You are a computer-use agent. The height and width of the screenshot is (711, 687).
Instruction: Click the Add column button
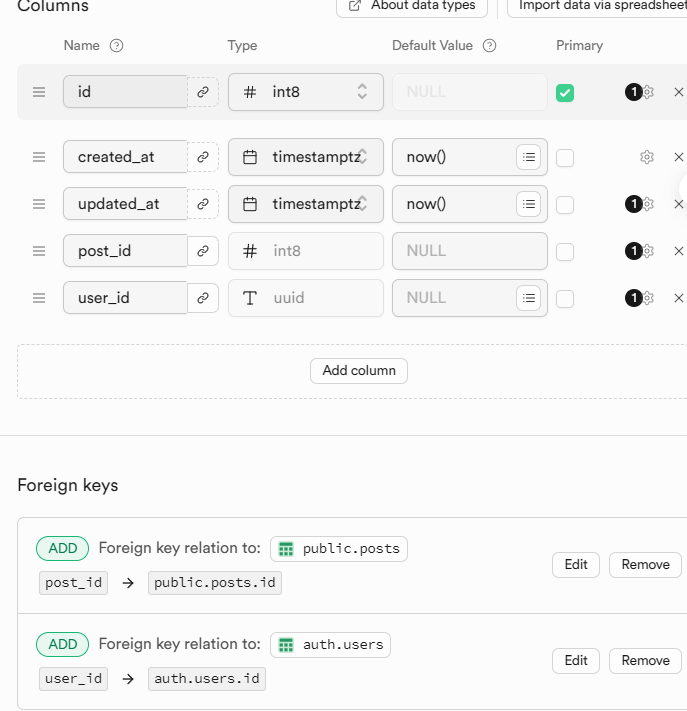click(359, 371)
